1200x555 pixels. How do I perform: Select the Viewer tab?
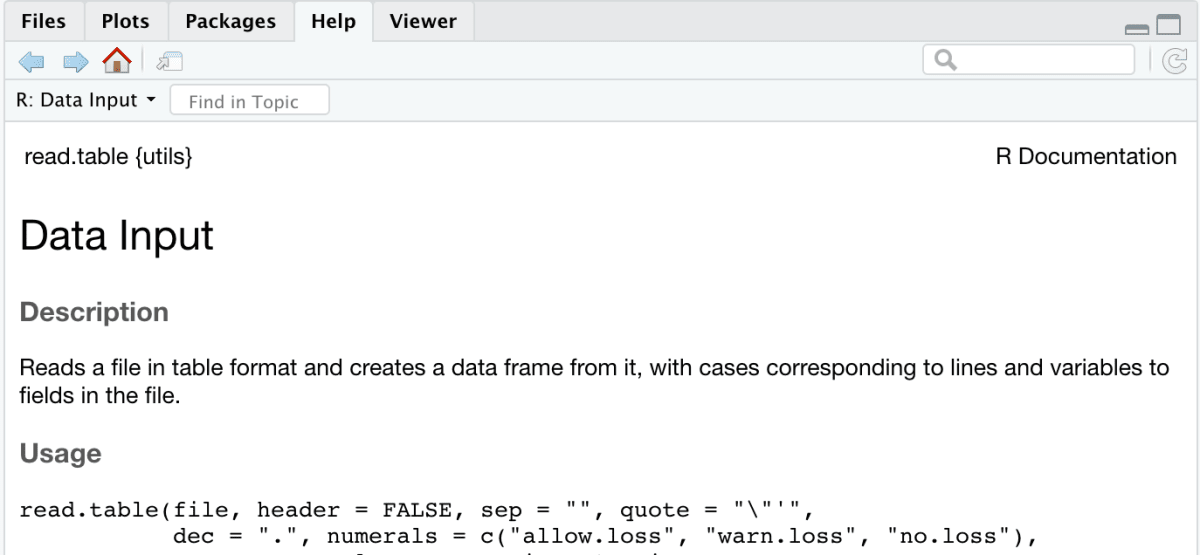click(423, 21)
